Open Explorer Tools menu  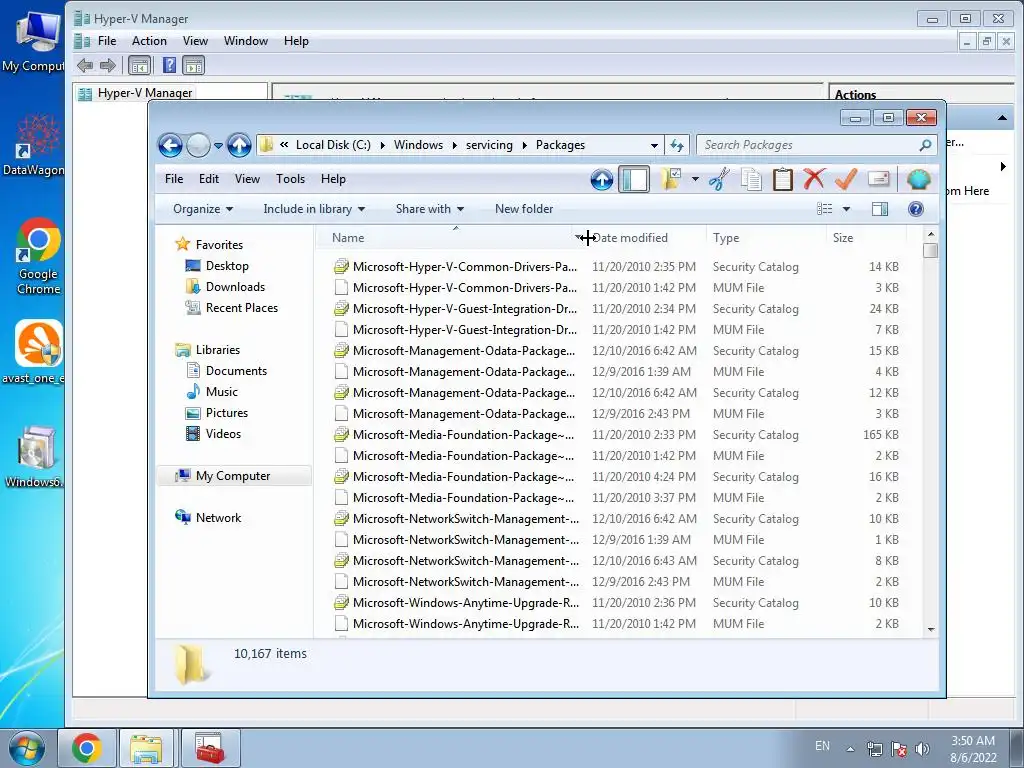coord(291,179)
